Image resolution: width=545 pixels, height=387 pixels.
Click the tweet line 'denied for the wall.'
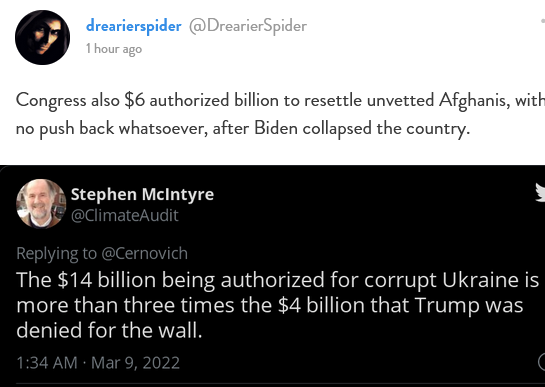[x=109, y=330]
